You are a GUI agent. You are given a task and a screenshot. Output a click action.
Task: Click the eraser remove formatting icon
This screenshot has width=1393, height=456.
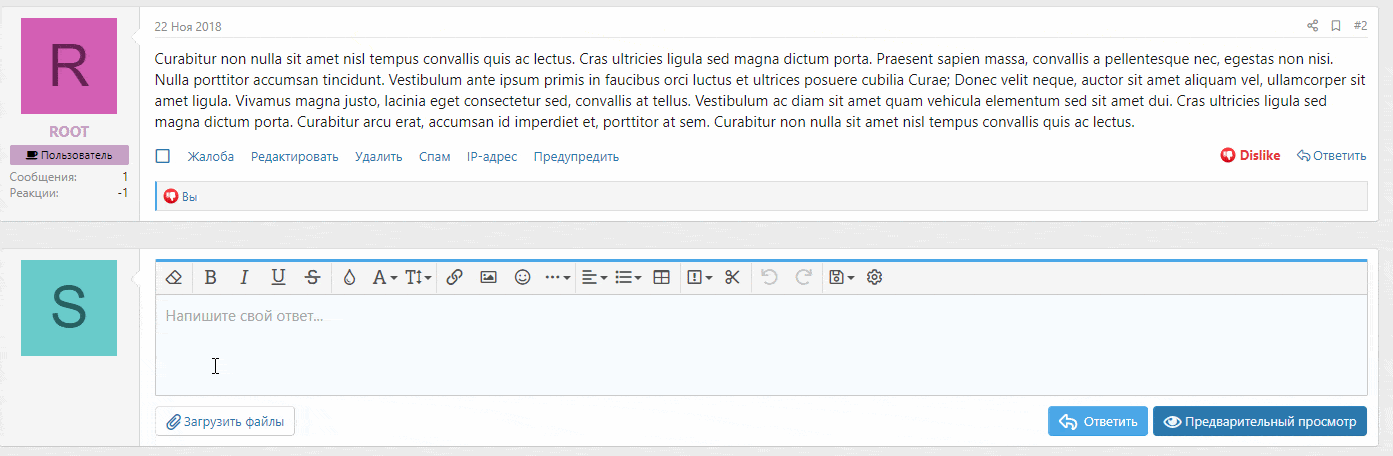174,278
